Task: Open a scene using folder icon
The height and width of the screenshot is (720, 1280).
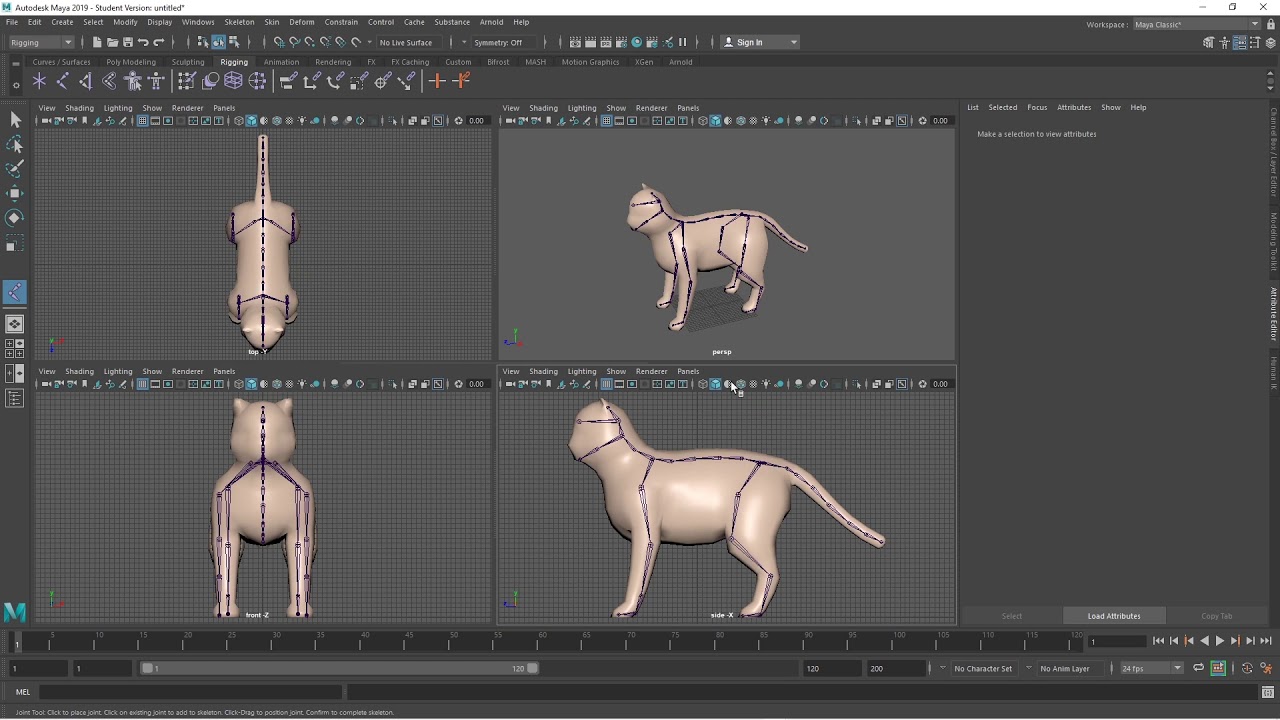Action: click(x=112, y=42)
